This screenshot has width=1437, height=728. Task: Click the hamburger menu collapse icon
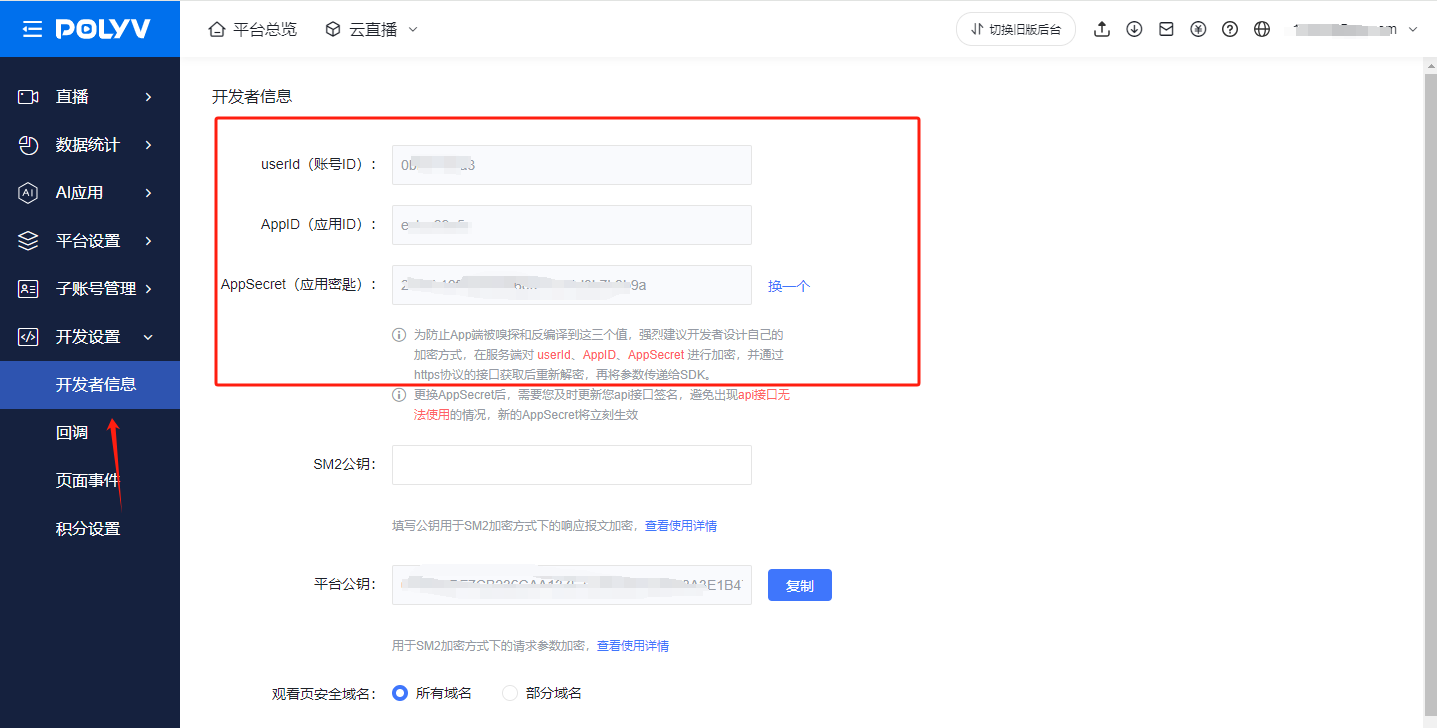click(32, 29)
